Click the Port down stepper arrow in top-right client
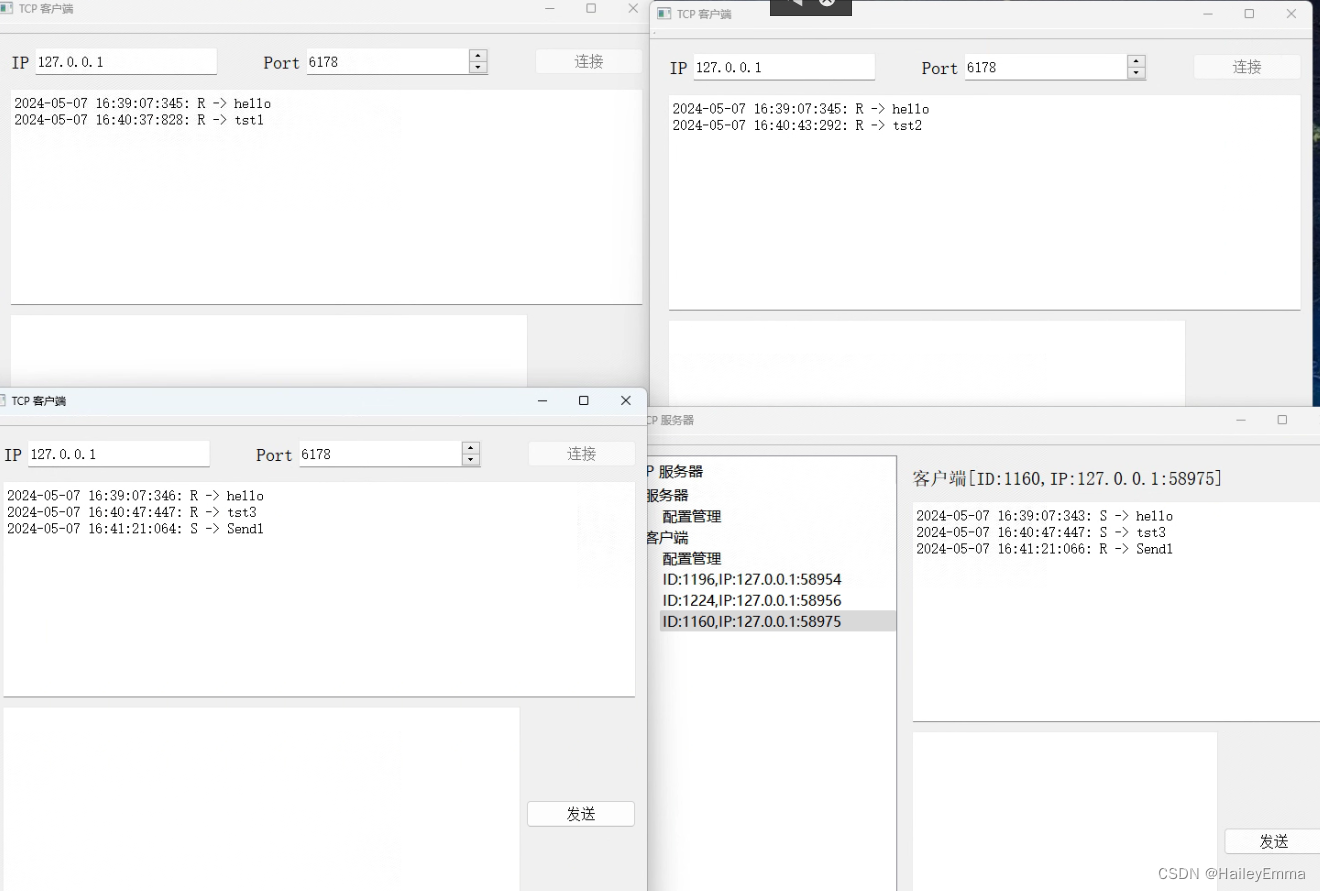Viewport: 1320px width, 891px height. [1135, 71]
